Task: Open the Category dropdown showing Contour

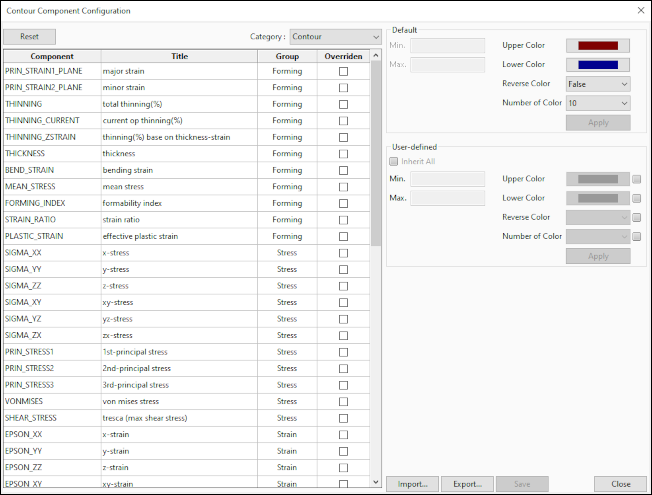Action: [335, 36]
